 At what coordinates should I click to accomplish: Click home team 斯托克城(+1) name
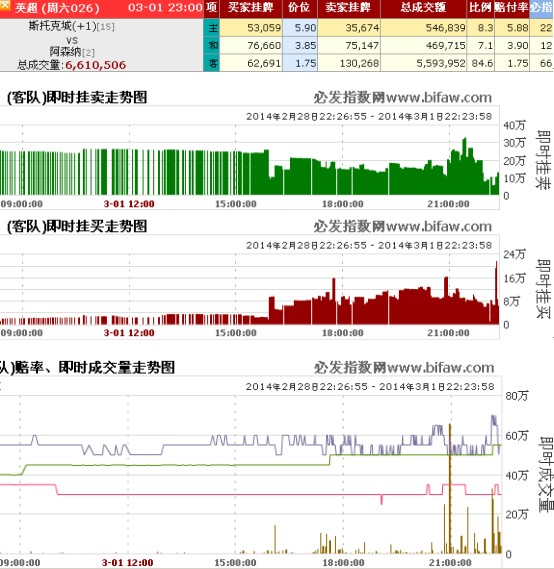[x=62, y=26]
